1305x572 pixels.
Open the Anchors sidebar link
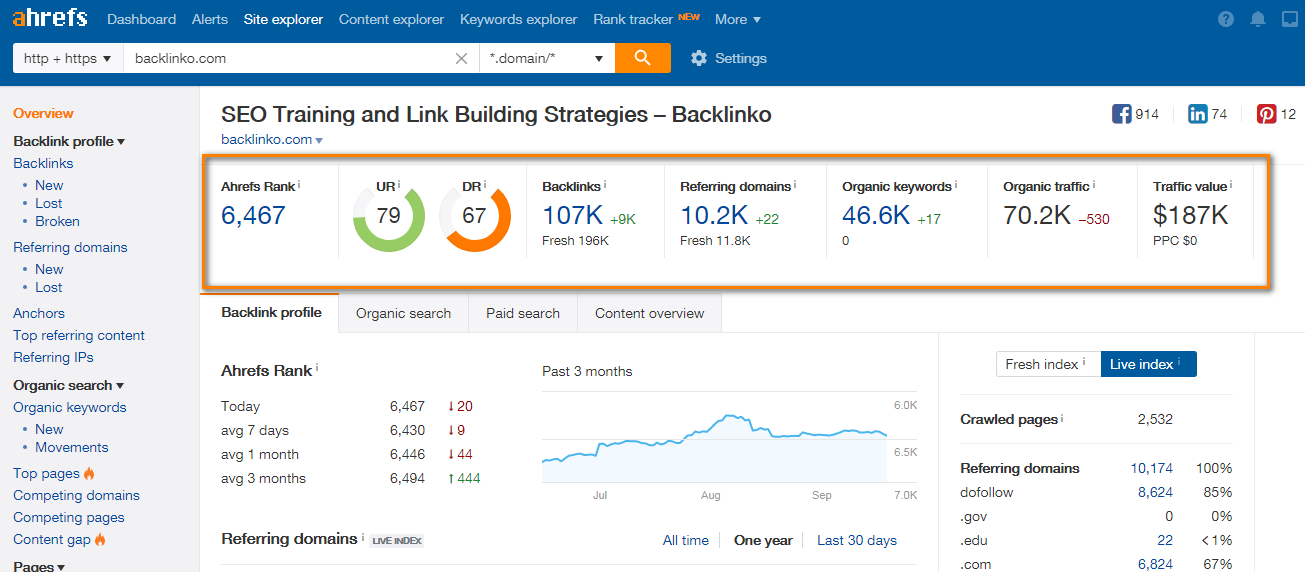39,313
